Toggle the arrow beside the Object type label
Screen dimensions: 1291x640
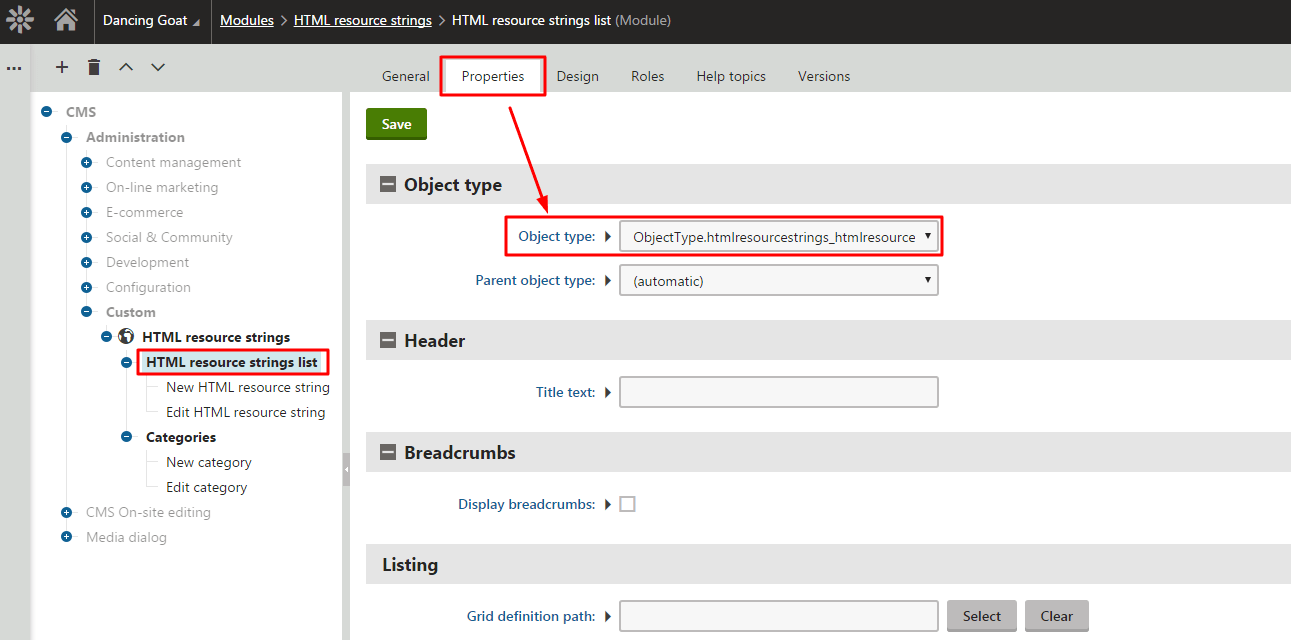point(608,236)
